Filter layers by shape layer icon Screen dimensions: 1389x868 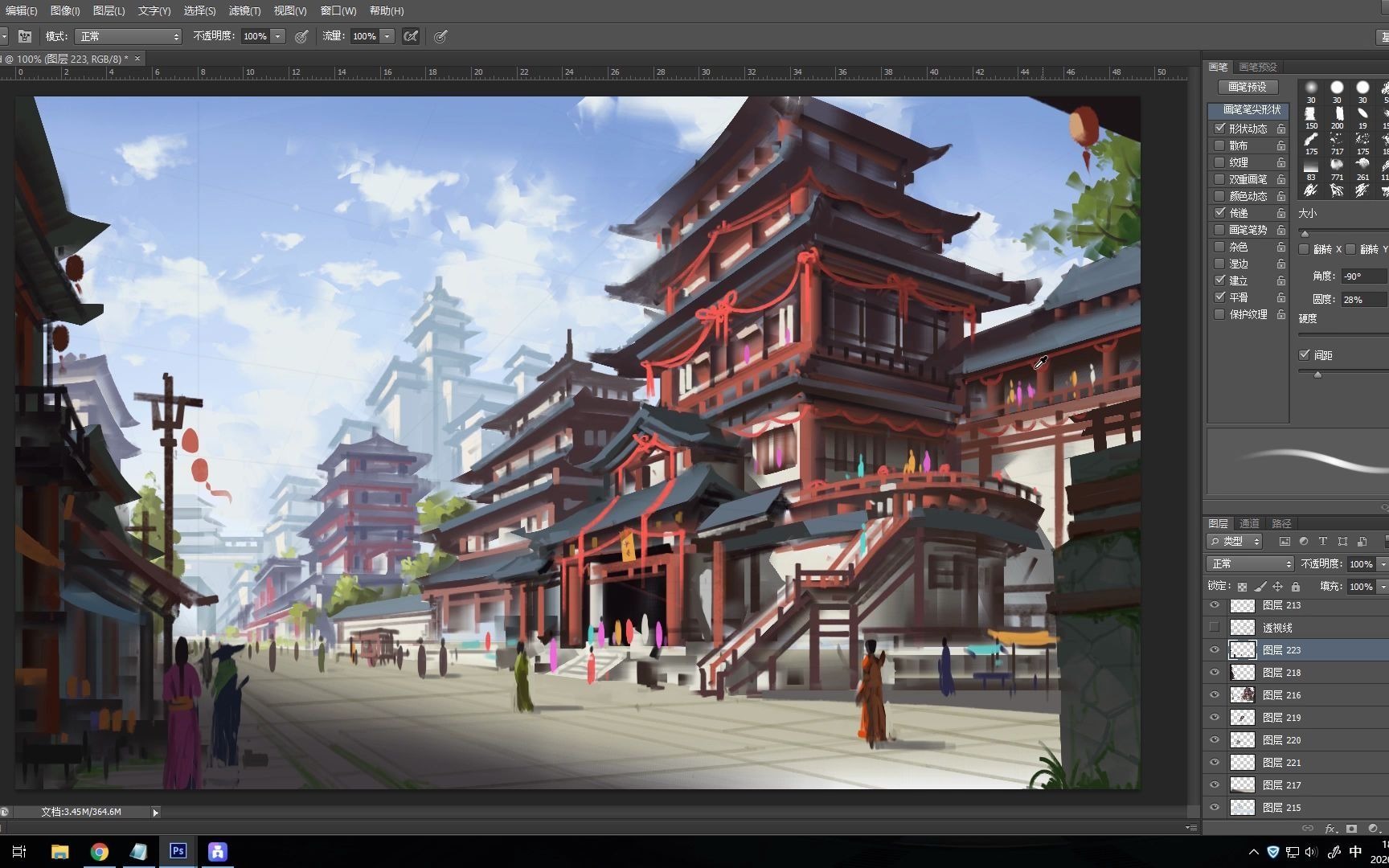click(1342, 542)
